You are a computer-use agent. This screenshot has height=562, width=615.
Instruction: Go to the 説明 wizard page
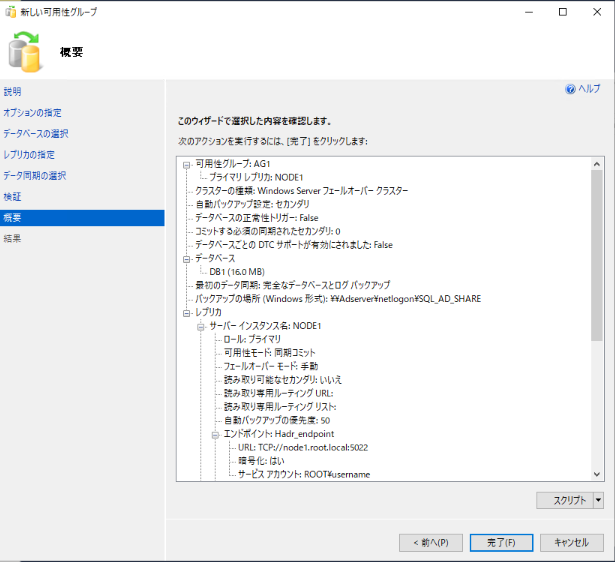tap(13, 92)
